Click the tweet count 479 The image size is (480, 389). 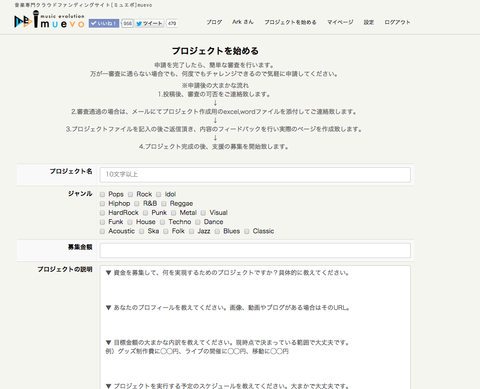click(x=172, y=23)
